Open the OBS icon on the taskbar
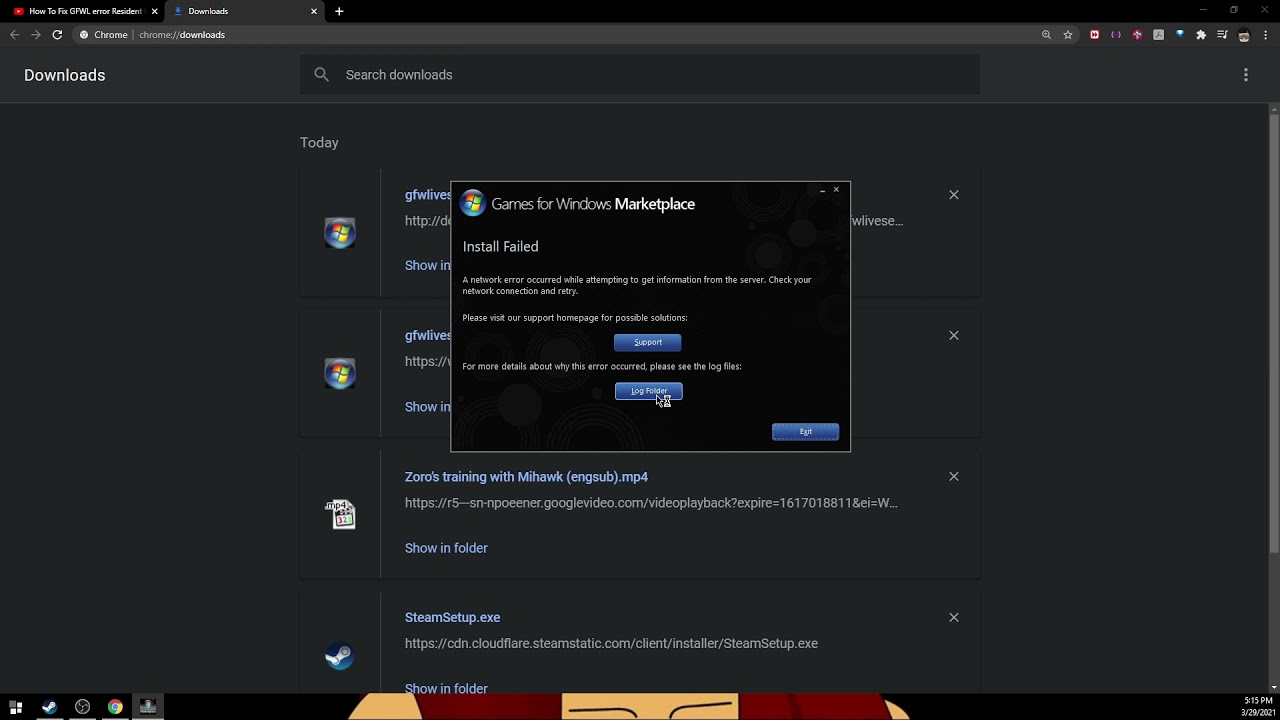 click(82, 707)
